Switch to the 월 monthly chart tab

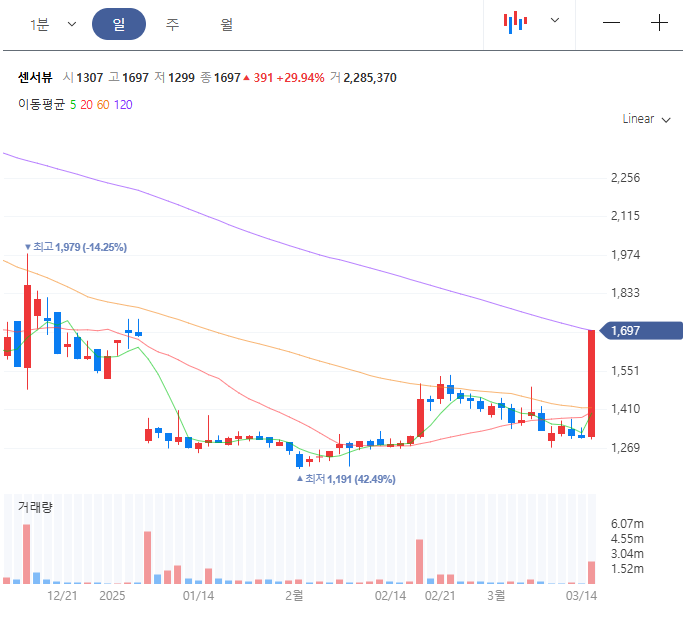[x=226, y=24]
